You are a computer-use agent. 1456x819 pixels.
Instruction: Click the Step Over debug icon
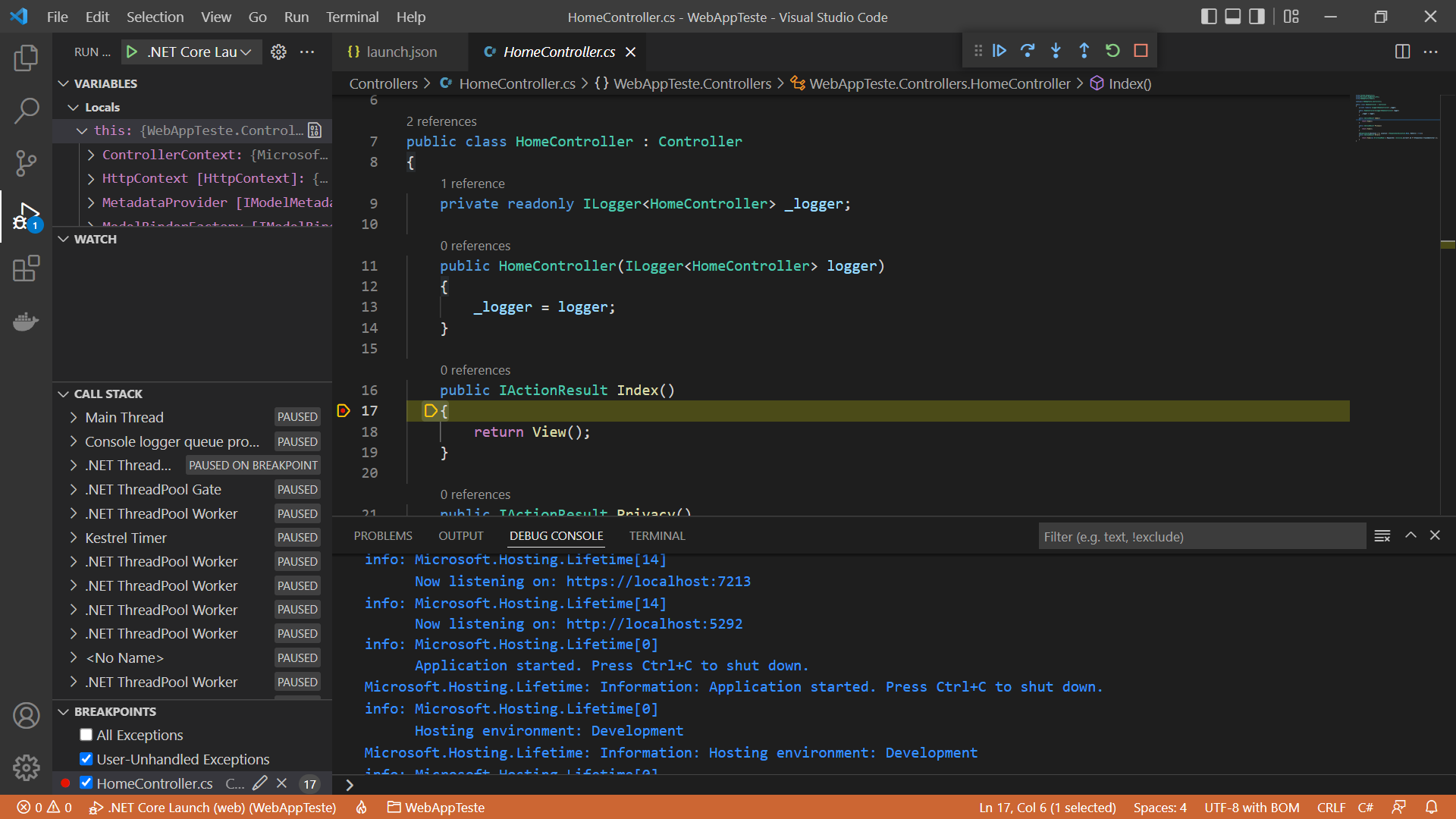(x=1028, y=51)
